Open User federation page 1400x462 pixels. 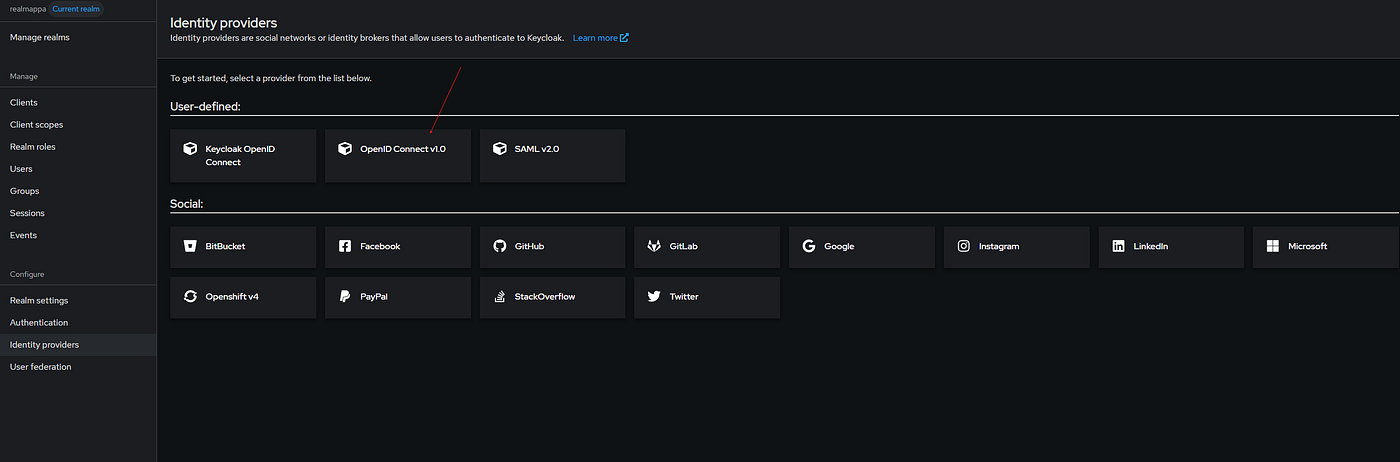click(x=78, y=367)
